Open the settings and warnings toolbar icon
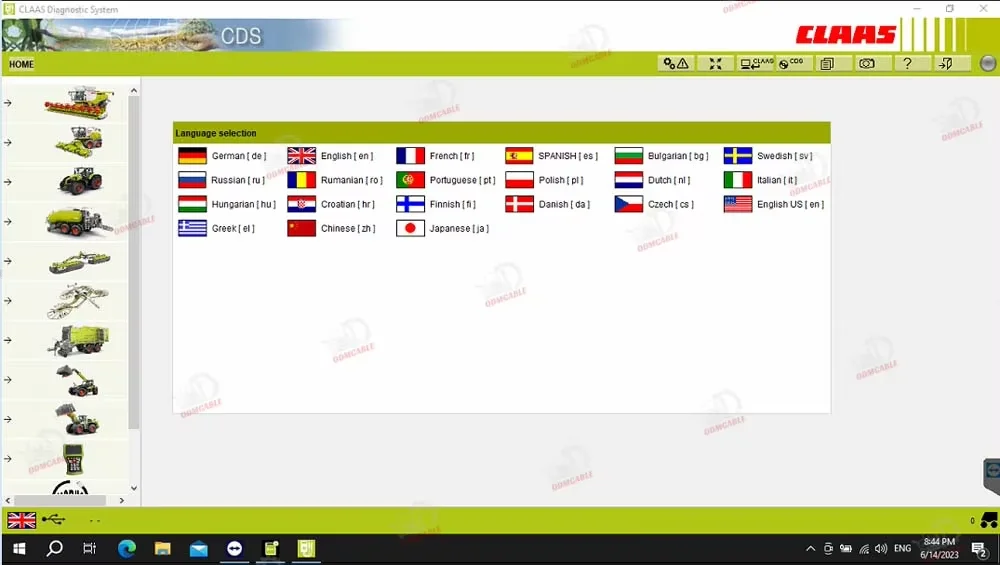Image resolution: width=1000 pixels, height=565 pixels. 676,63
